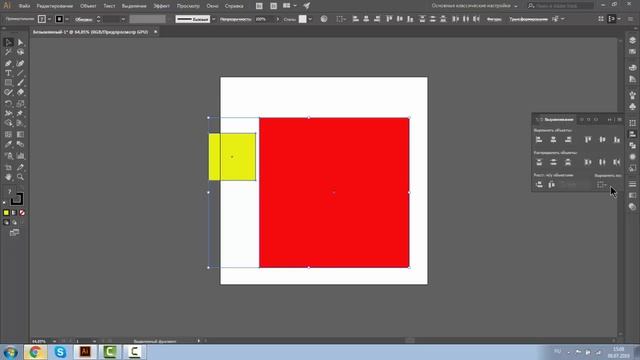The image size is (640, 360).
Task: Select the Zoom magnifier tool
Action: (x=20, y=177)
